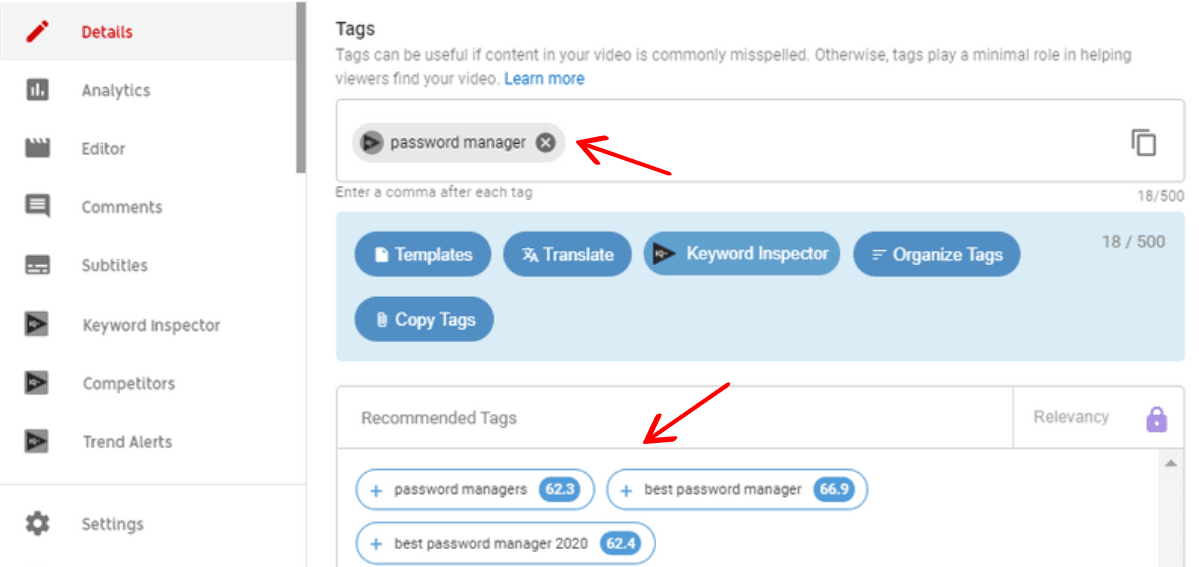
Task: Open the Analytics sidebar icon
Action: [37, 90]
